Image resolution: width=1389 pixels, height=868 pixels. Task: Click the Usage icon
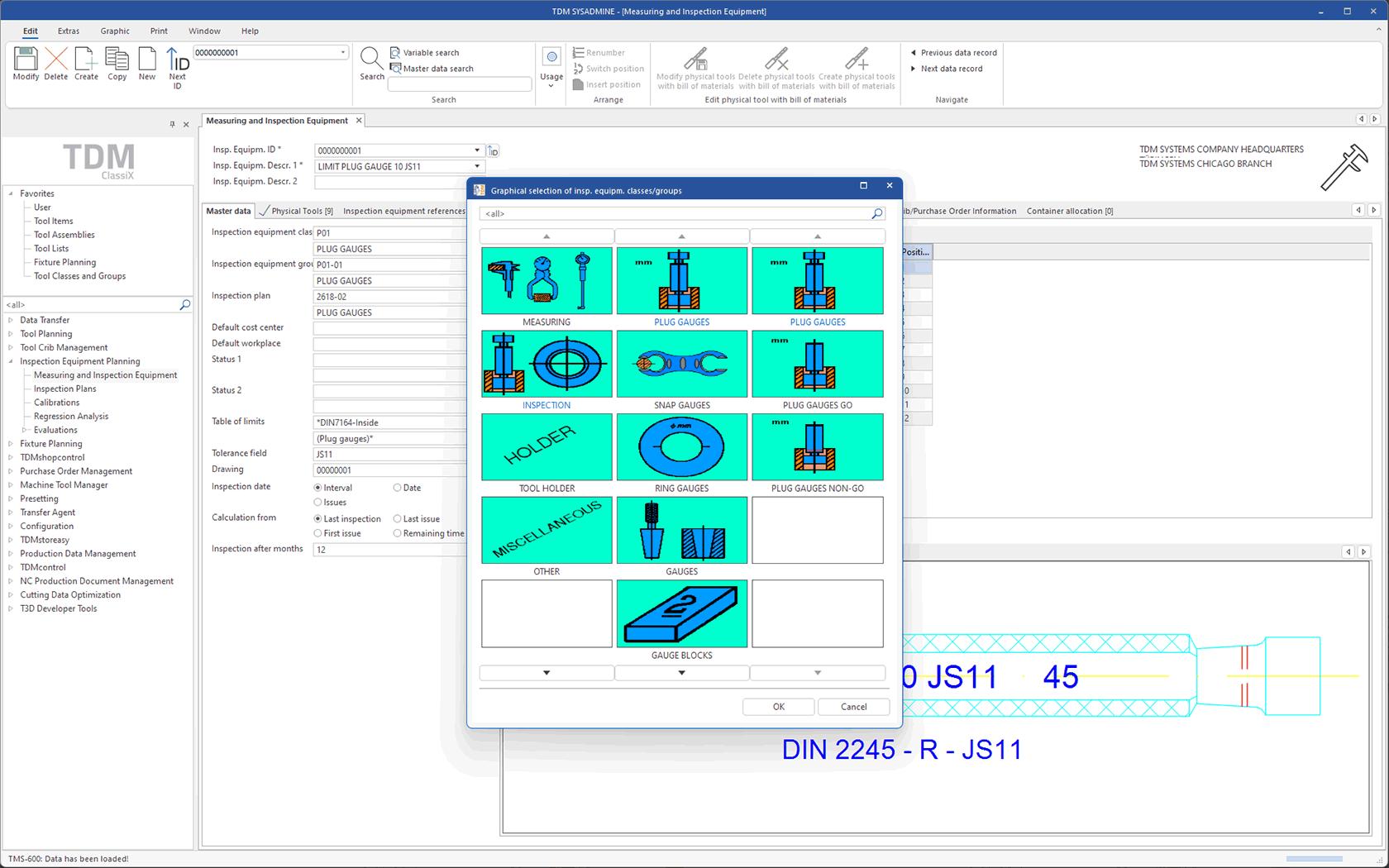pos(551,56)
